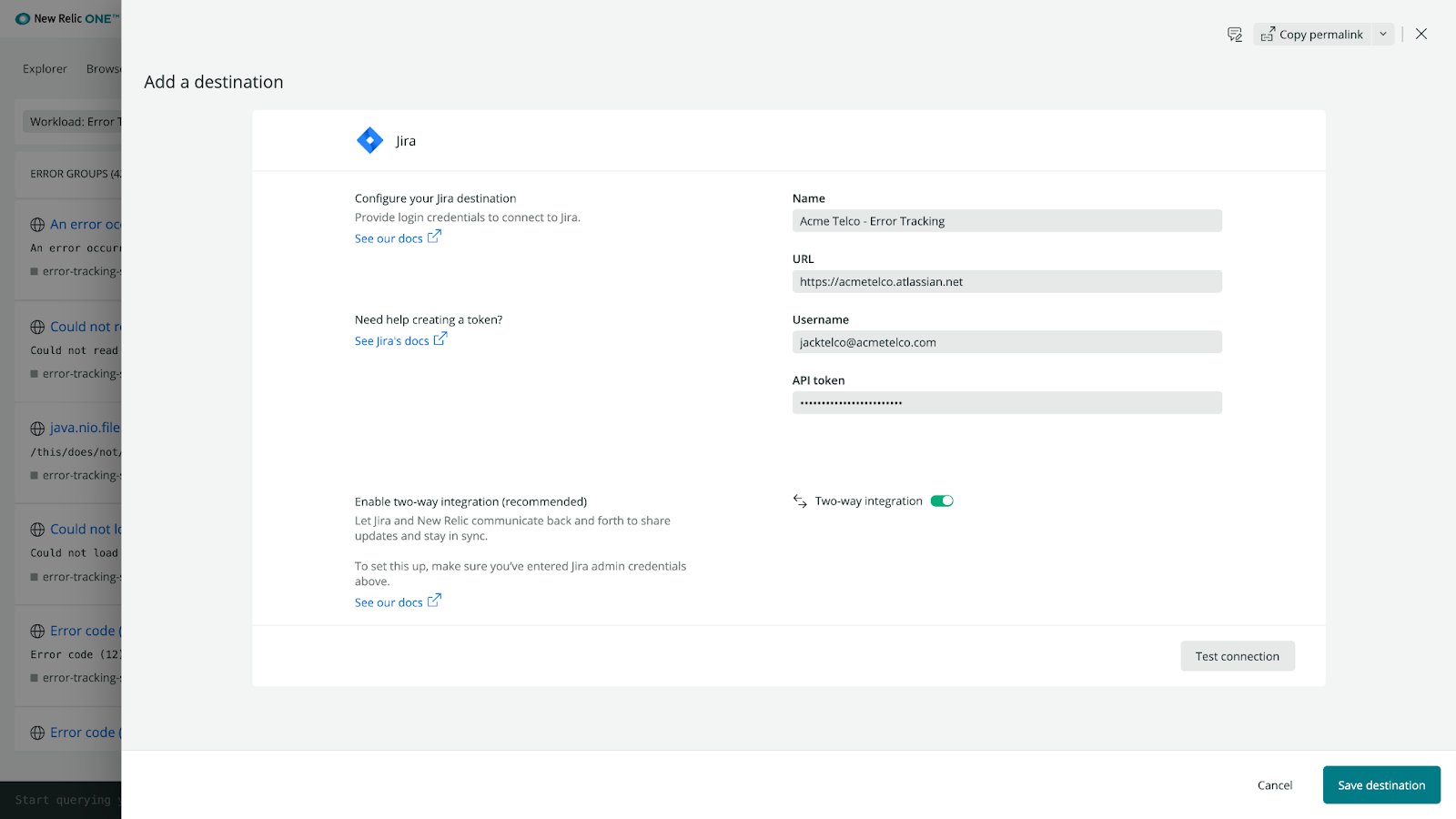Click the external link icon under two-way integration docs

click(435, 600)
